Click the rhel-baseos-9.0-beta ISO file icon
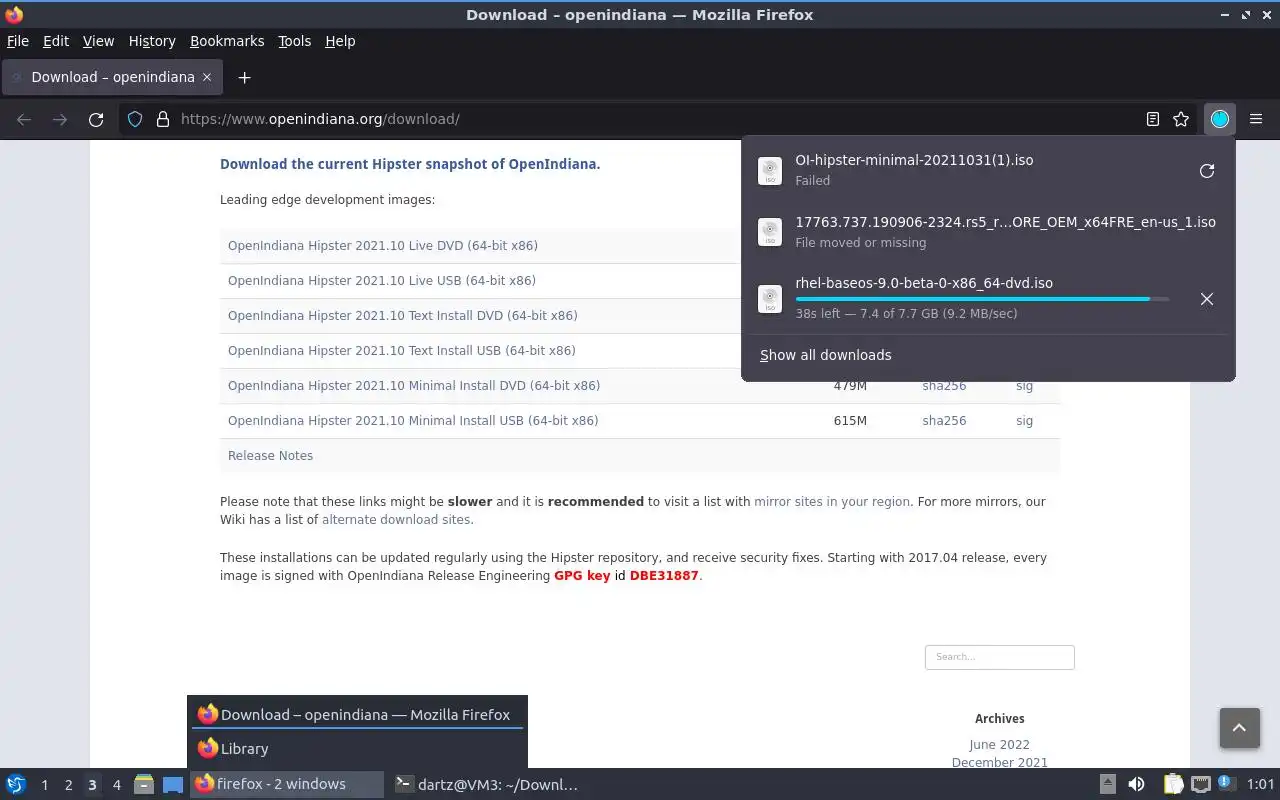 769,298
